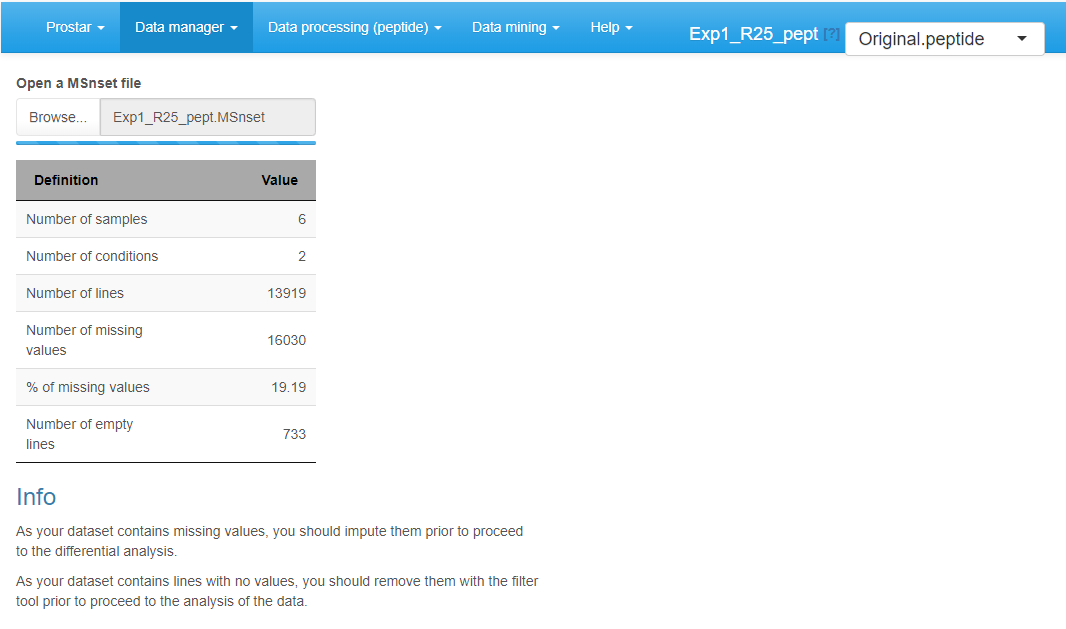Click the caret on Data processing (peptide)
Screen dimensions: 1066x629
point(438,27)
